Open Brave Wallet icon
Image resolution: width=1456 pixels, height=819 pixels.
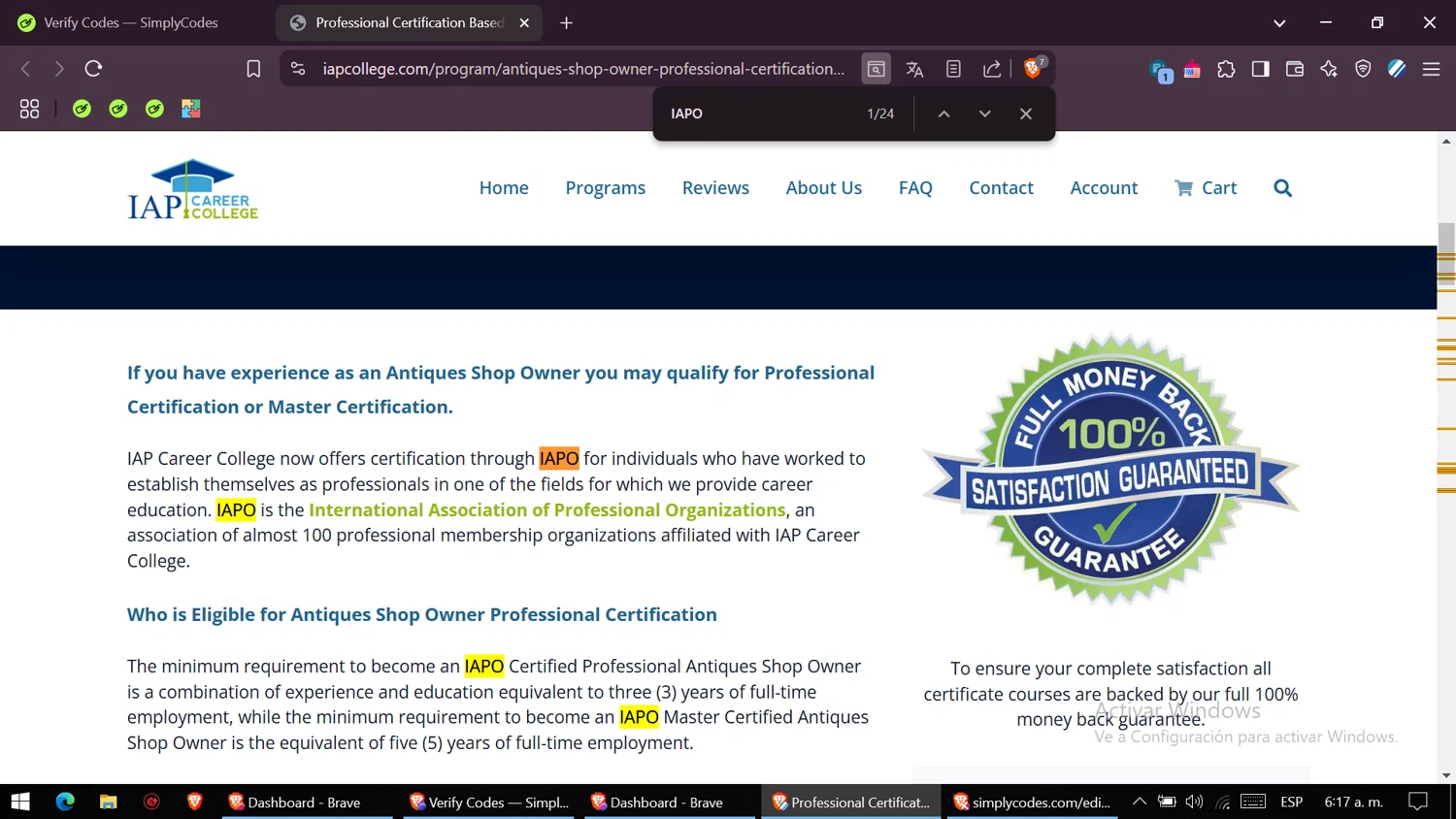pyautogui.click(x=1294, y=69)
